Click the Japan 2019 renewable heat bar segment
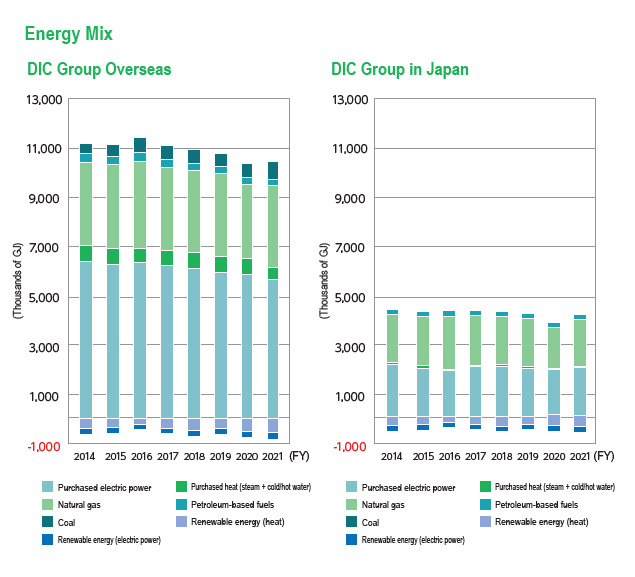The width and height of the screenshot is (635, 577). click(x=528, y=420)
